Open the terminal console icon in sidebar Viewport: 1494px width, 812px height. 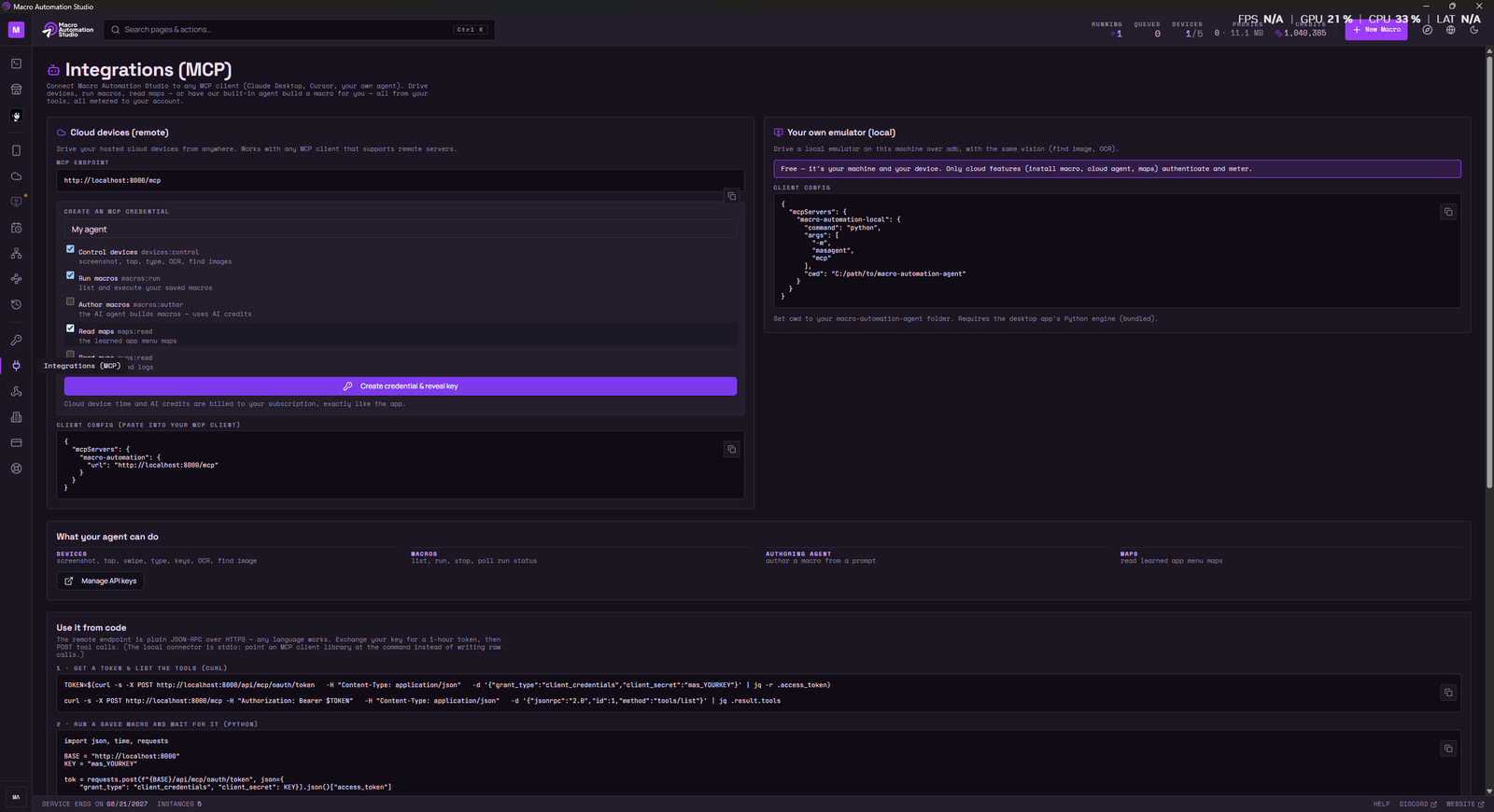click(x=16, y=63)
